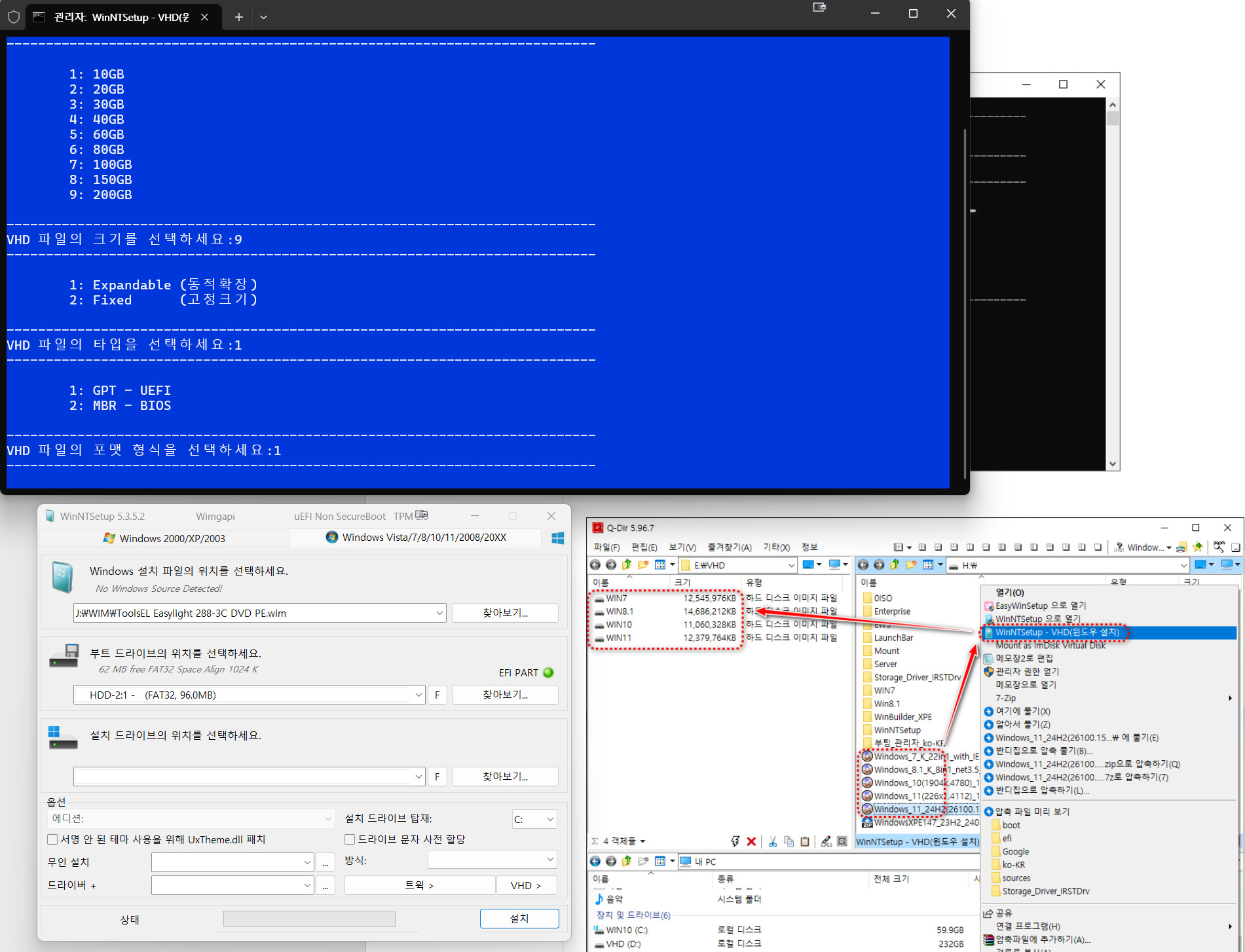Toggle UxTheme.dll patch checkbox
The height and width of the screenshot is (952, 1245).
tap(53, 839)
